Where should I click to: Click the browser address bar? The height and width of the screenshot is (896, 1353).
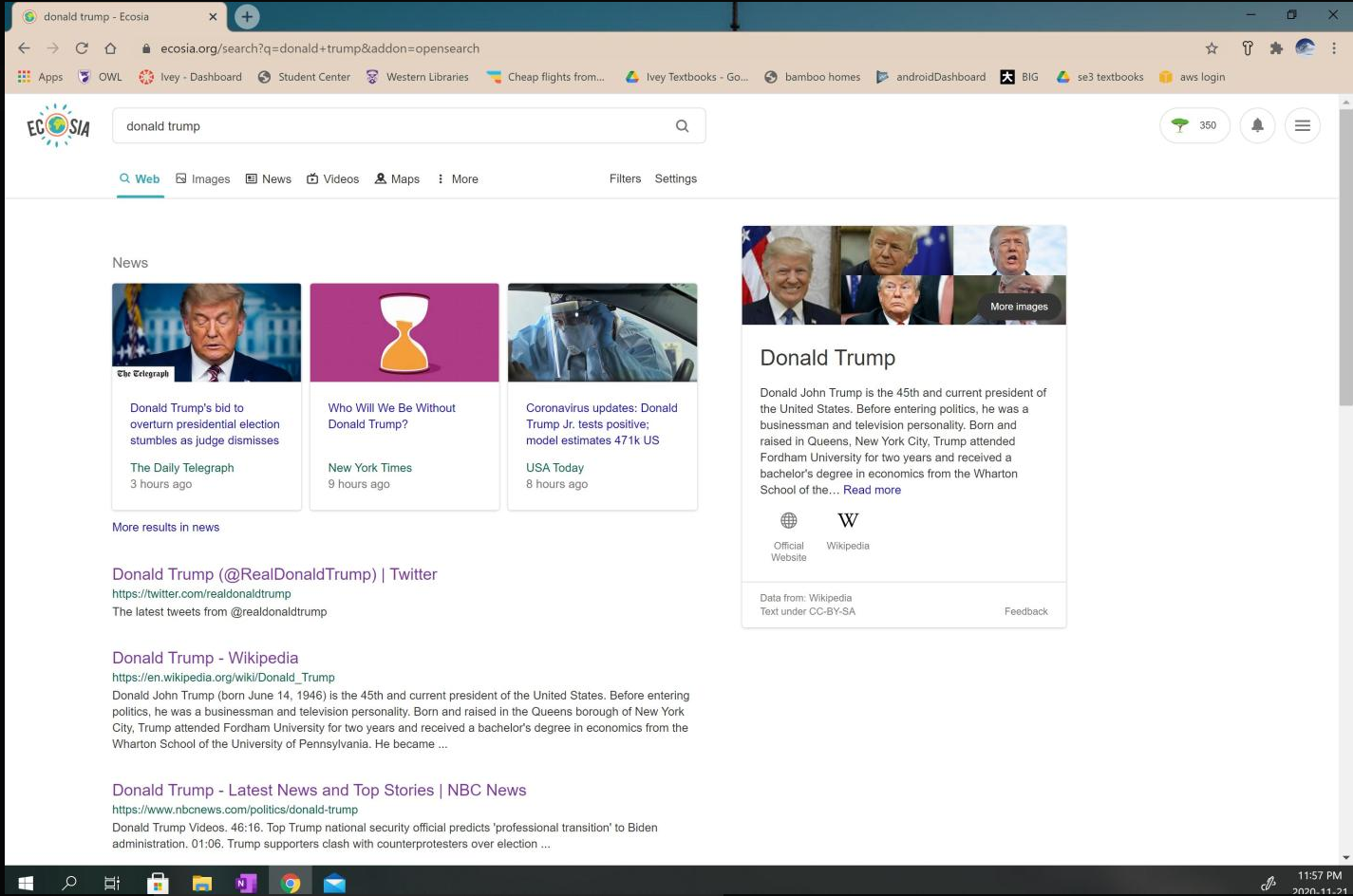click(665, 48)
